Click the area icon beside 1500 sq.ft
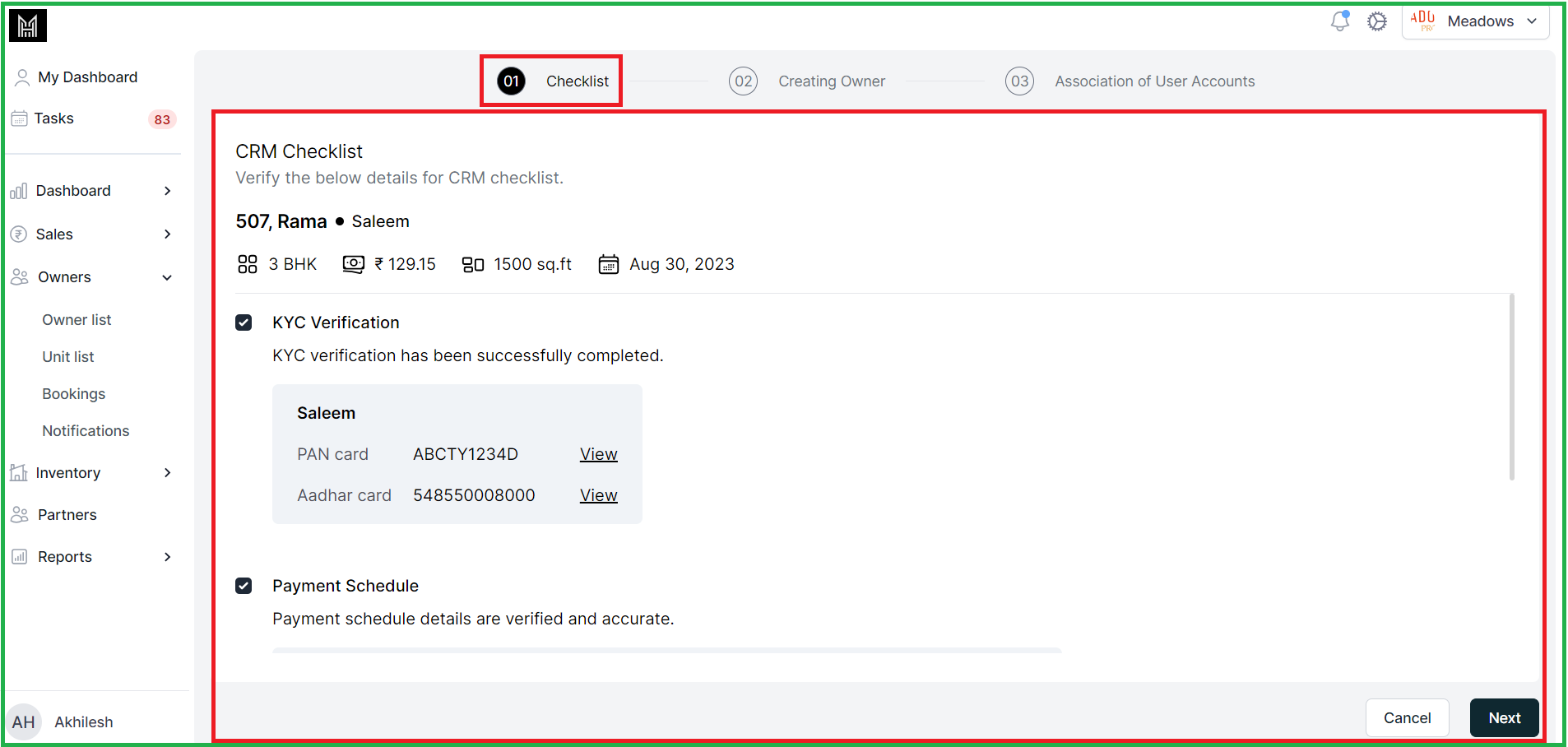1568x747 pixels. pyautogui.click(x=473, y=265)
